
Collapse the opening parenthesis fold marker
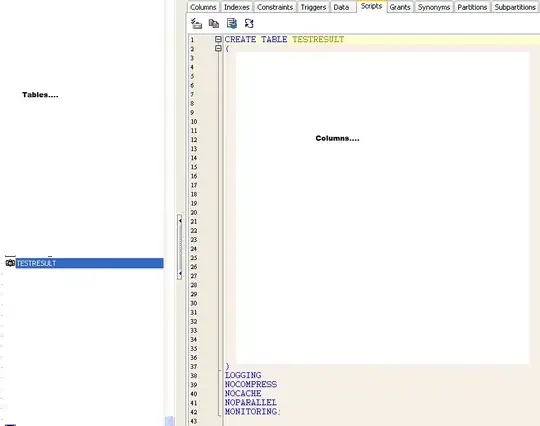pyautogui.click(x=218, y=49)
